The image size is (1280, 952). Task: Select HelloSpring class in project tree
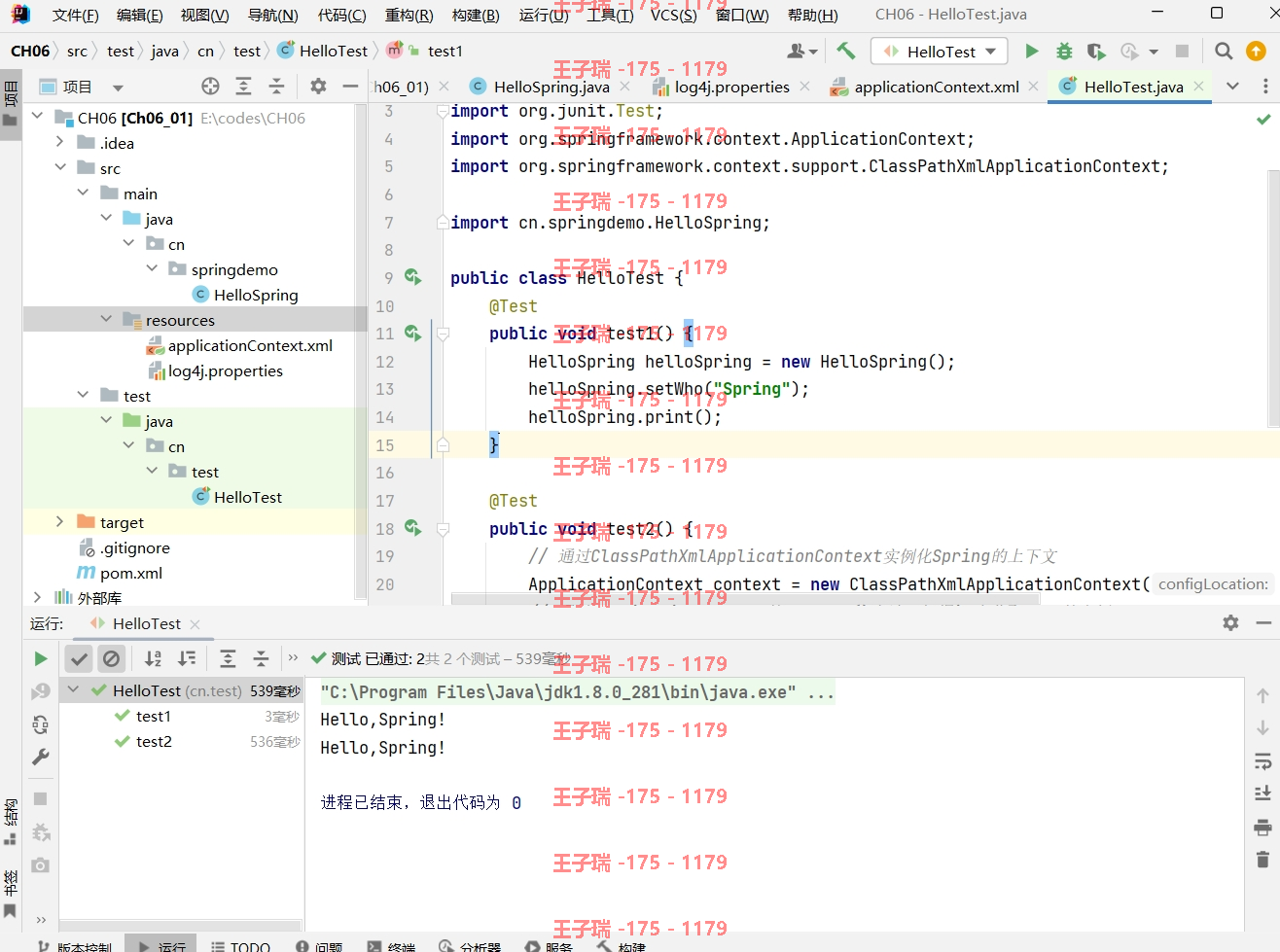pyautogui.click(x=255, y=295)
